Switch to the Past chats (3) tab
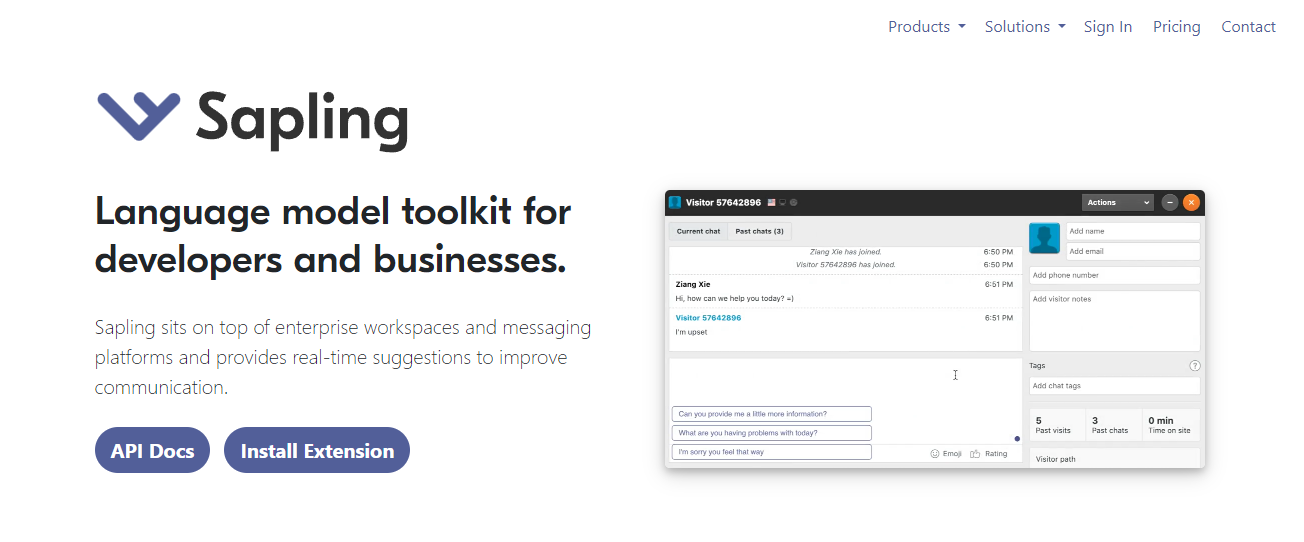Screen dimensions: 1304x542 pos(760,231)
